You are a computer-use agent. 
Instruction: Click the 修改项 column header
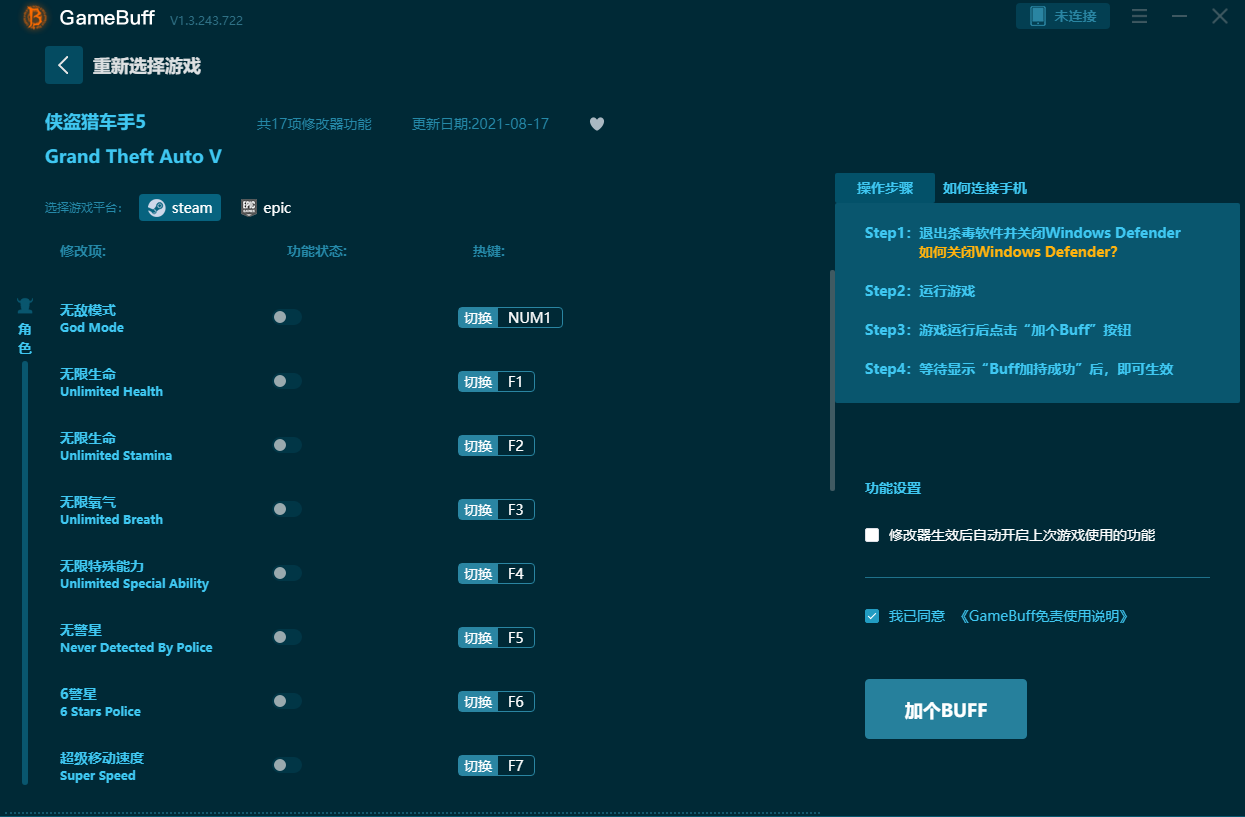coord(83,251)
